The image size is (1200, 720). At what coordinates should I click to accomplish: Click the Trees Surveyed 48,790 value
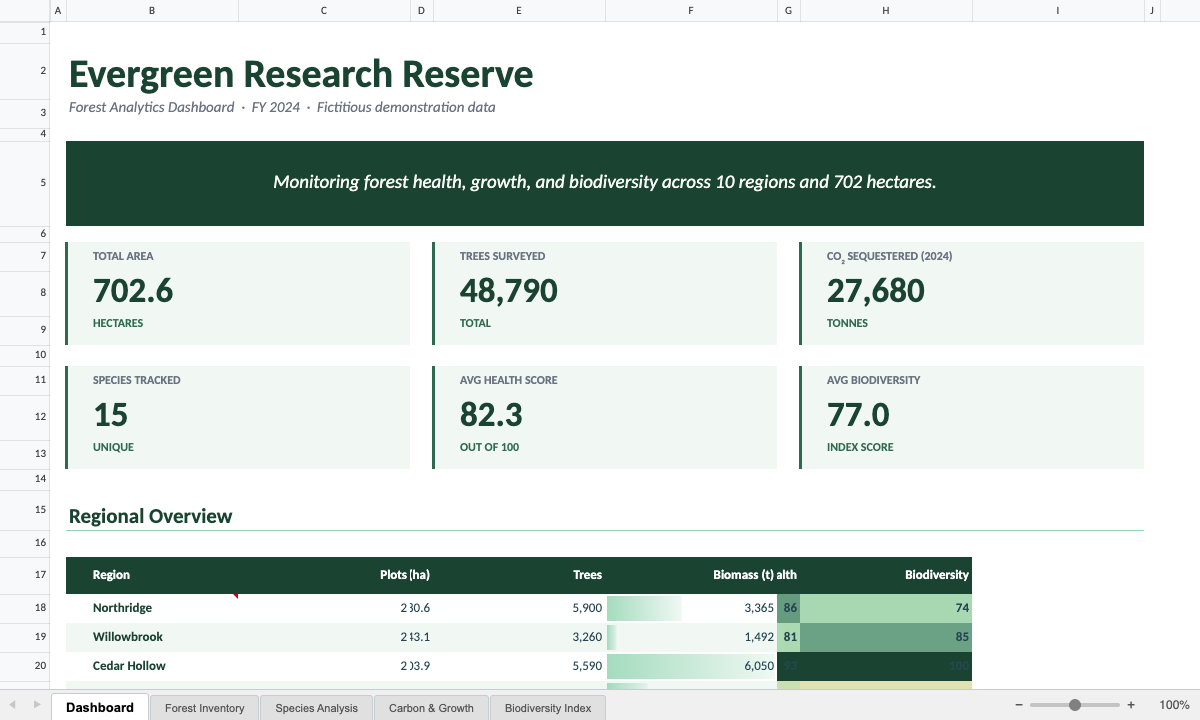pos(509,291)
